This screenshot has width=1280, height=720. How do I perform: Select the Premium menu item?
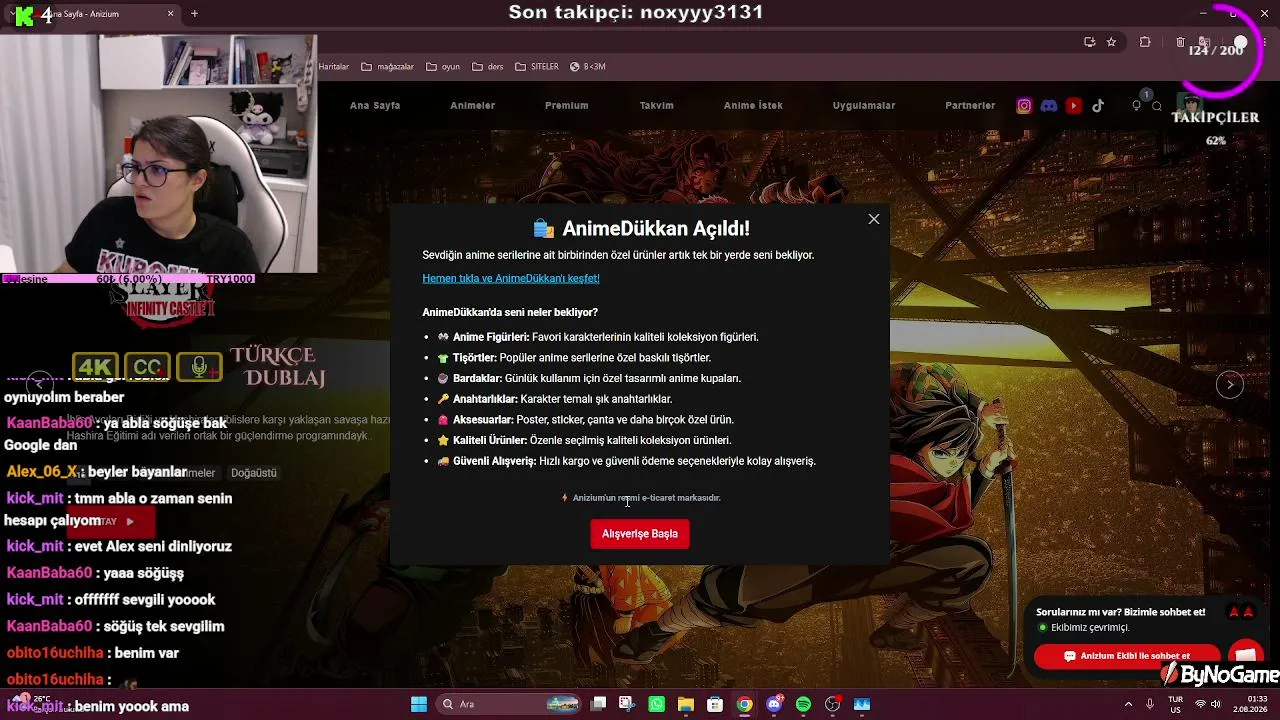pos(566,105)
